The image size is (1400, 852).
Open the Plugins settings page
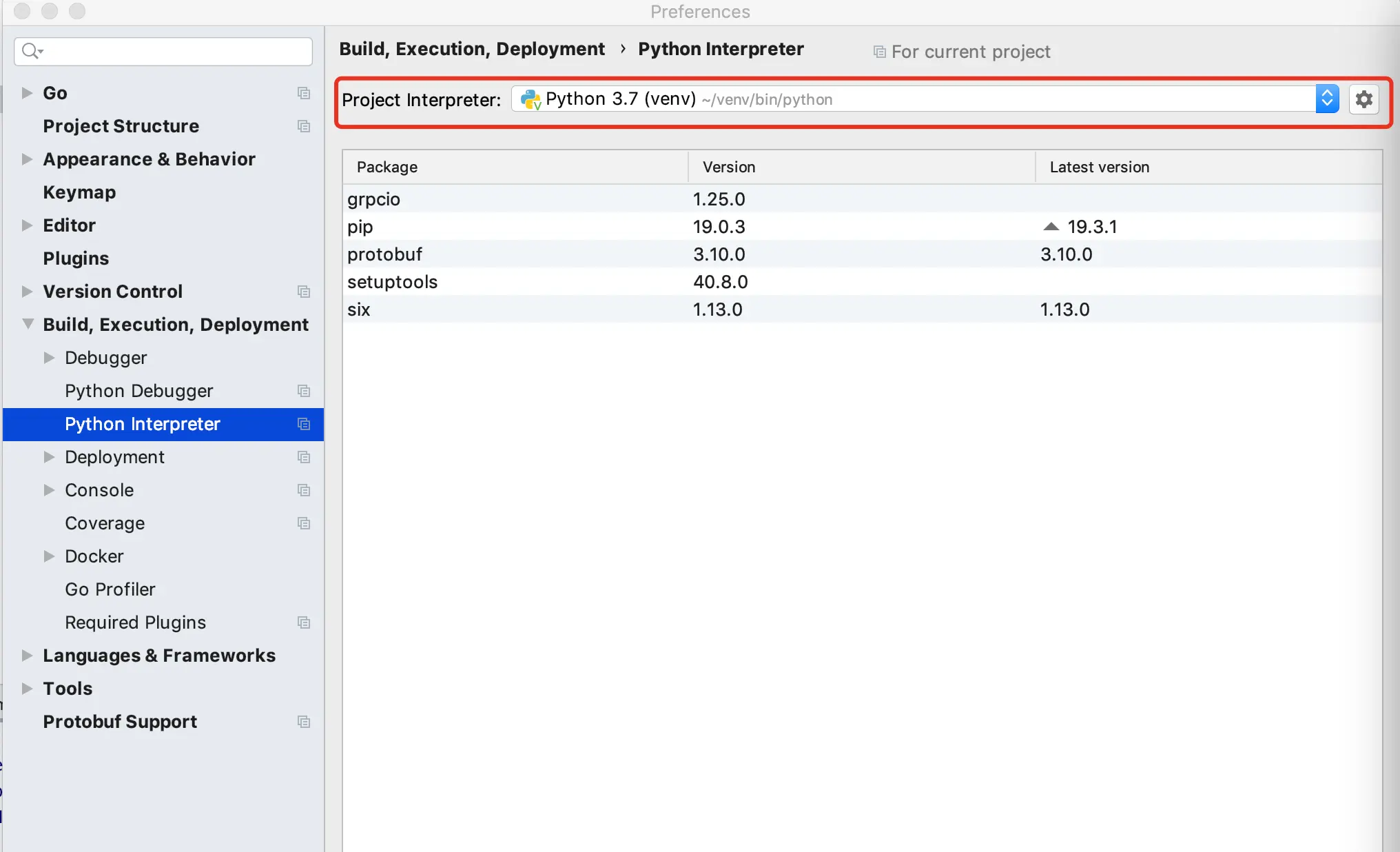click(76, 258)
